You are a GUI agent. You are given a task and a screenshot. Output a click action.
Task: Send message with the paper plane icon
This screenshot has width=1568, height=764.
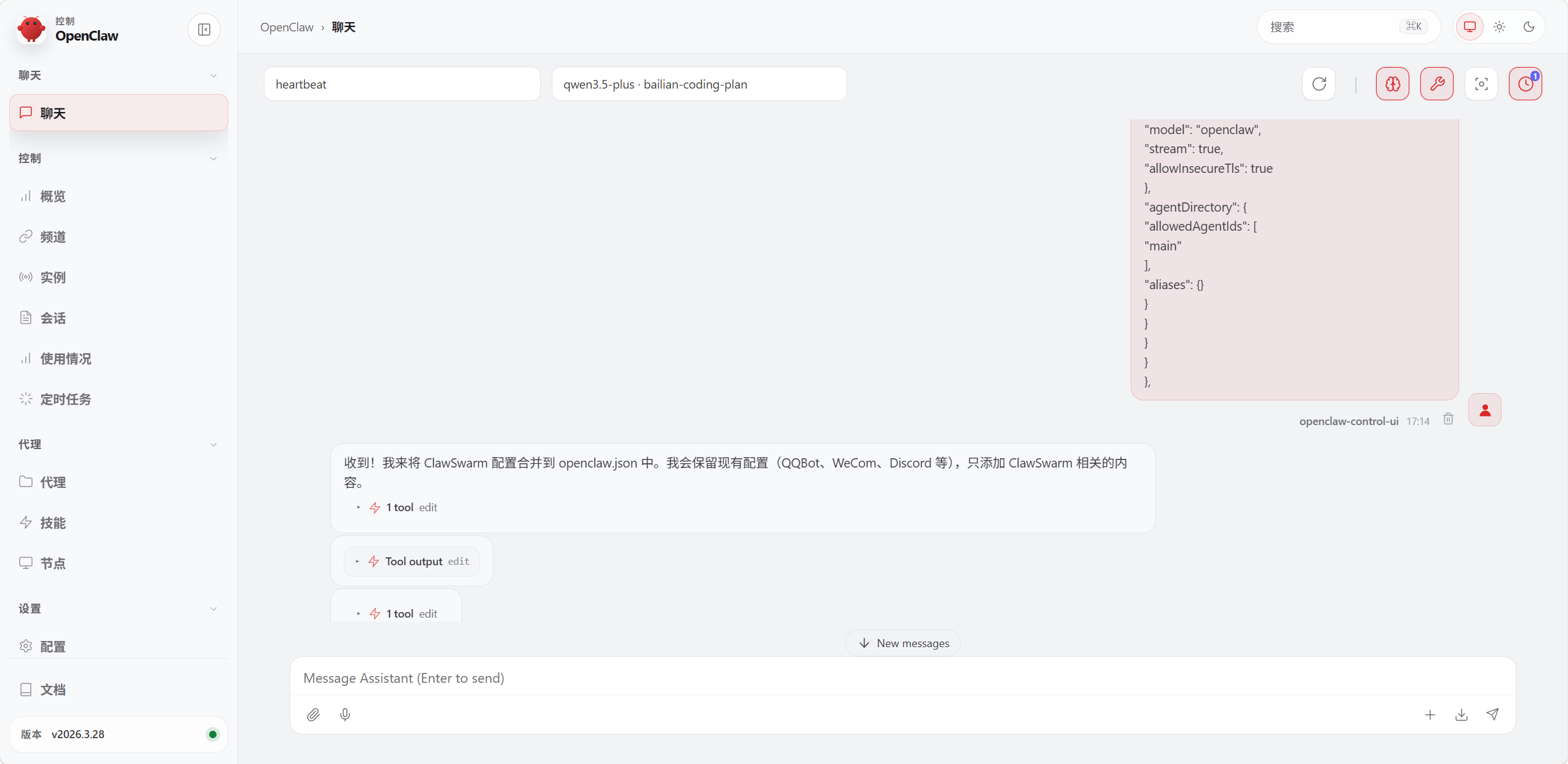tap(1492, 715)
